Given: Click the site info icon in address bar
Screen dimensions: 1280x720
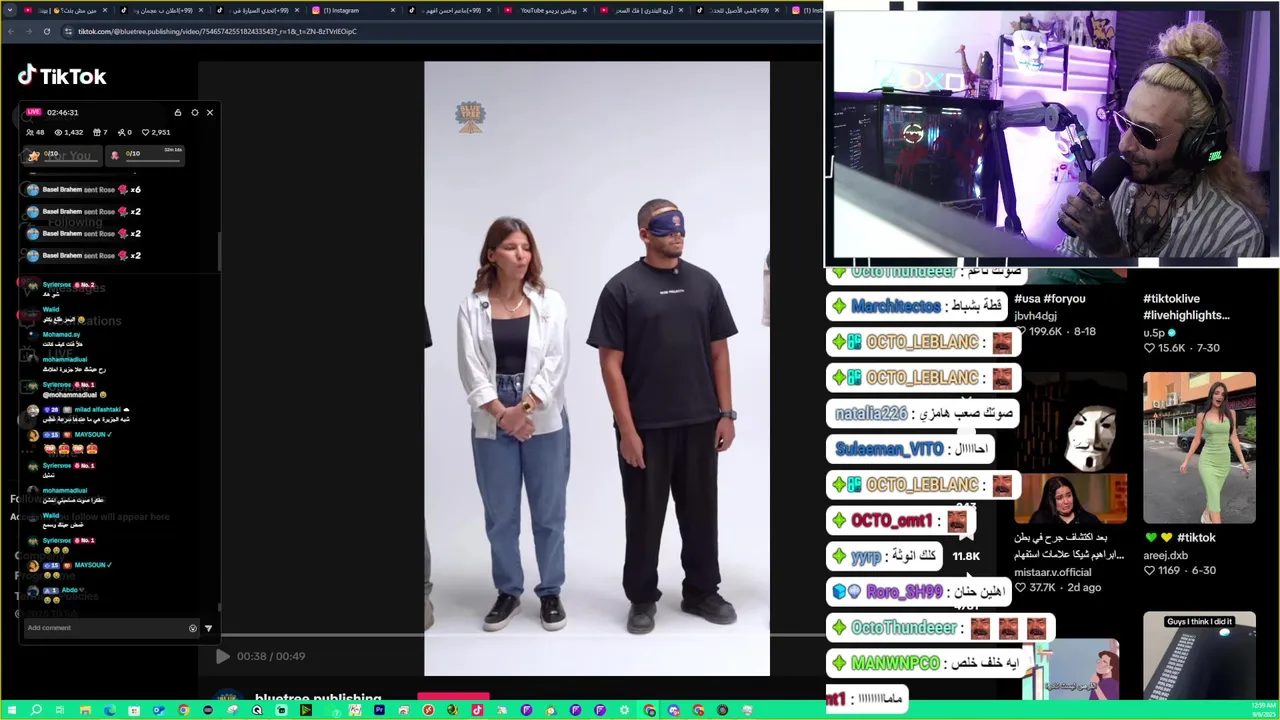Looking at the screenshot, I should (68, 31).
